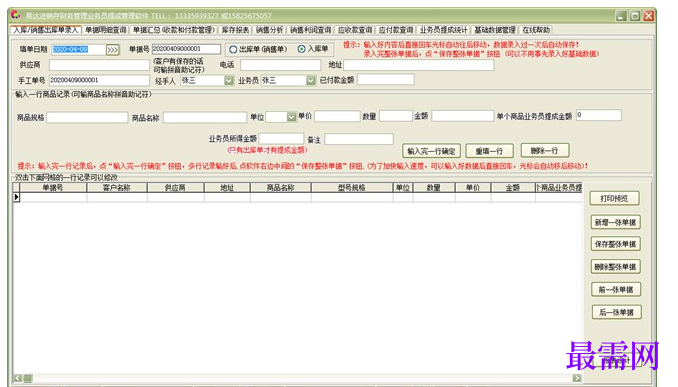Click the 地址 column header in grid
Viewport: 678px width, 387px height.
click(227, 188)
